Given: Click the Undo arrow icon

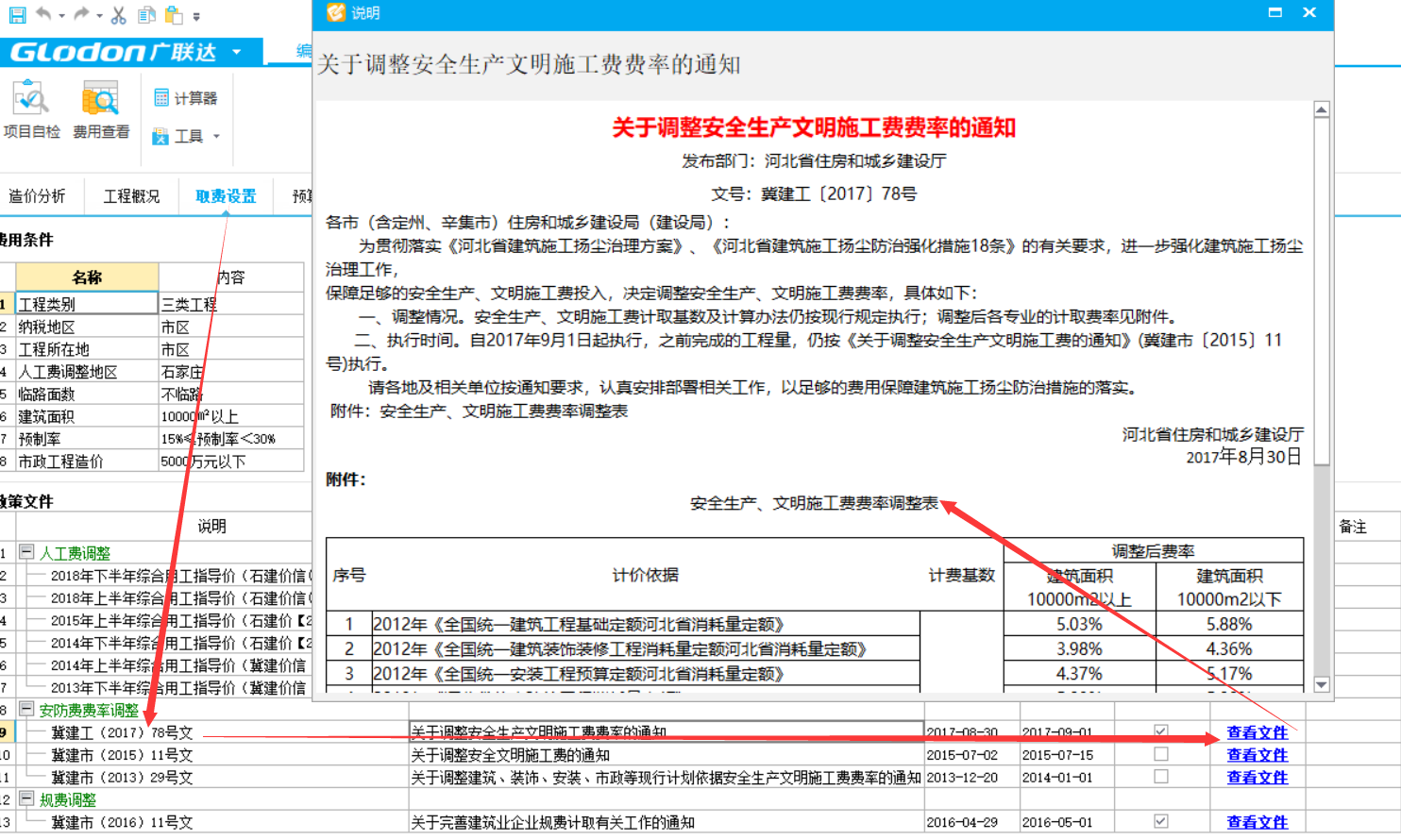Looking at the screenshot, I should [x=43, y=14].
